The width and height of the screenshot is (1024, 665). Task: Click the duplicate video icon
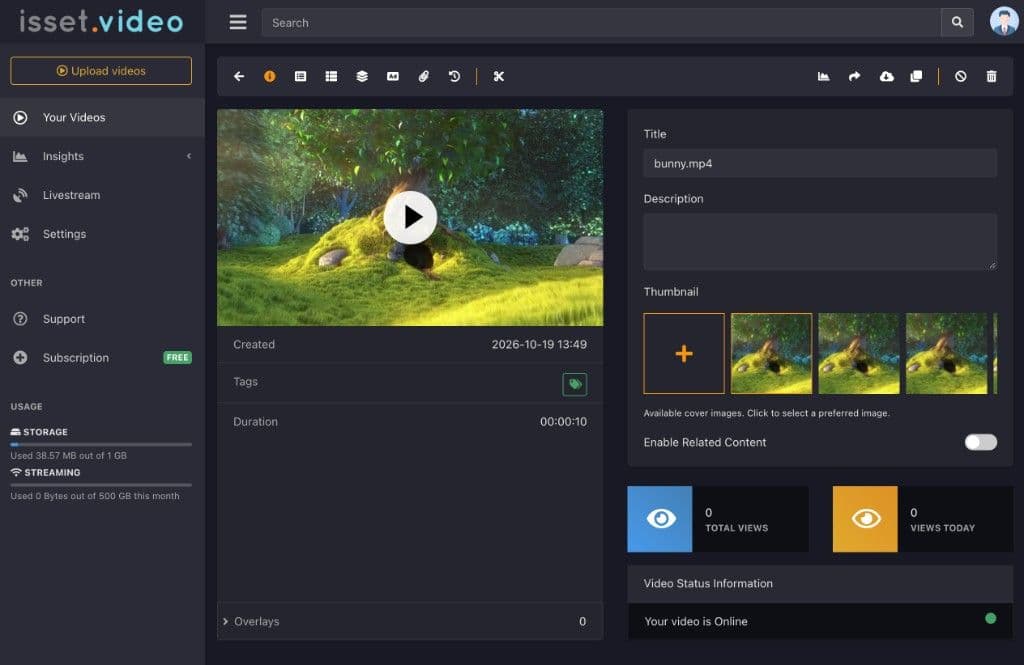[x=916, y=76]
